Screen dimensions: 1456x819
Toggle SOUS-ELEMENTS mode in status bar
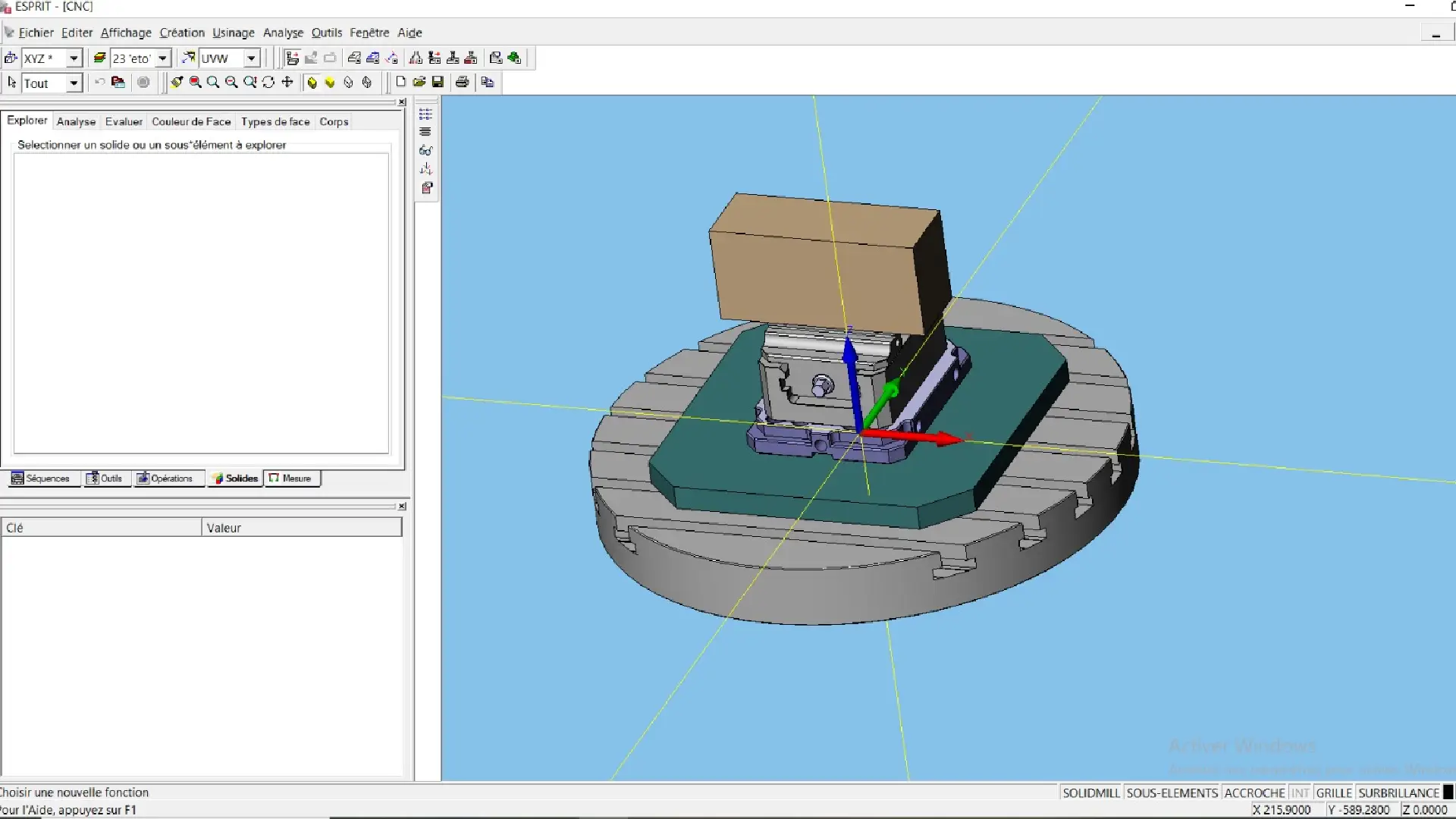pyautogui.click(x=1172, y=792)
